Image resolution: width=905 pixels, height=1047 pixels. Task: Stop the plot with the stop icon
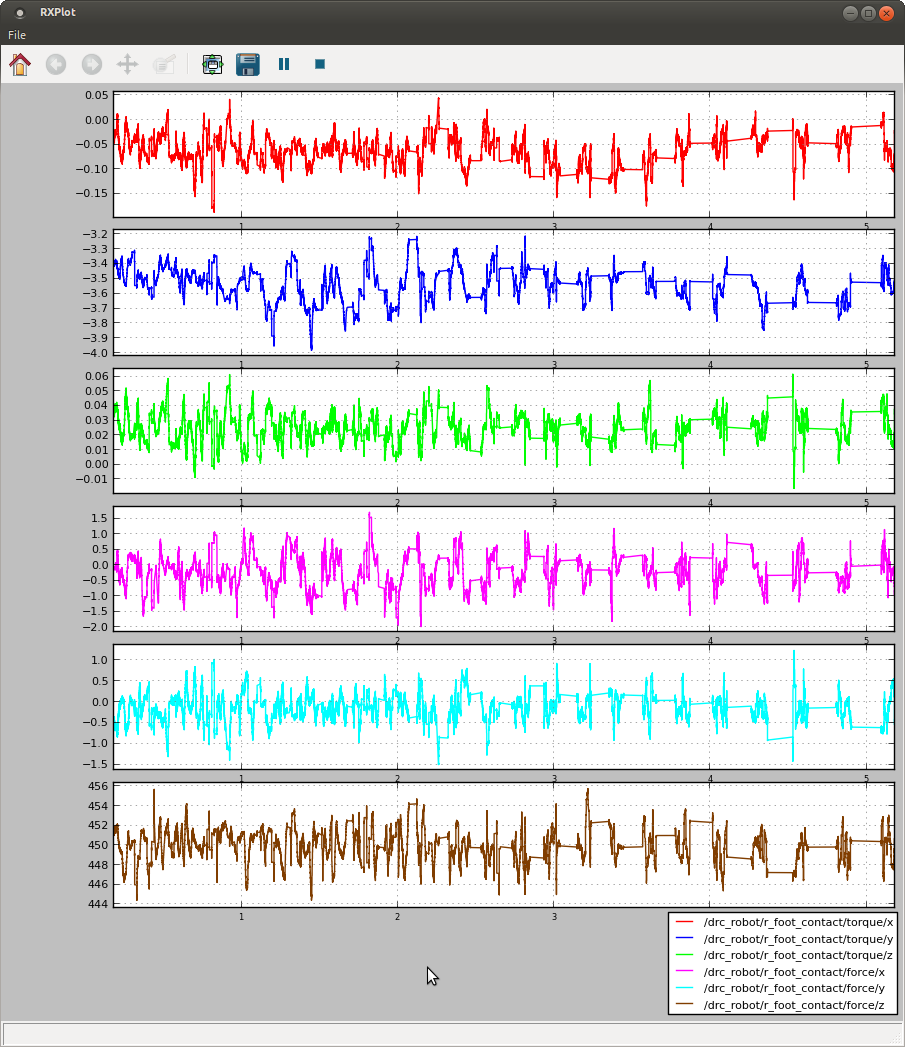click(318, 64)
